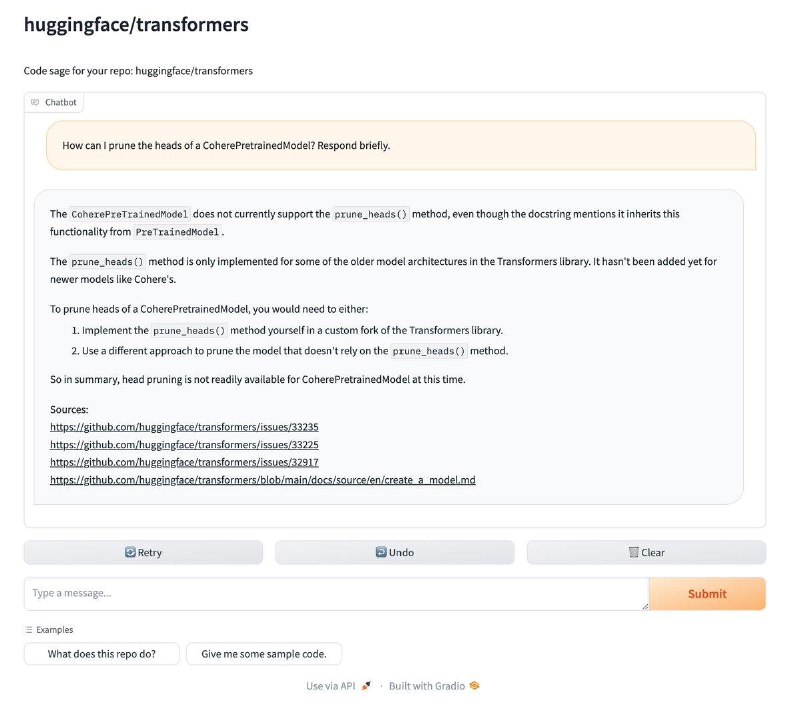Viewport: 800px width, 701px height.
Task: Click the Retry icon button
Action: click(130, 553)
